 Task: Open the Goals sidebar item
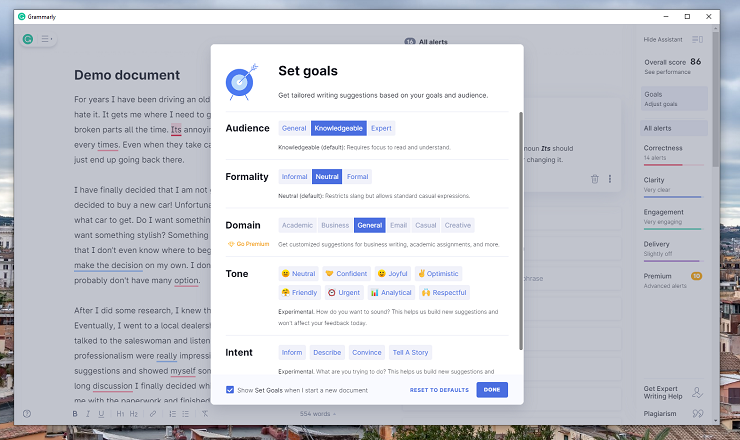pyautogui.click(x=674, y=99)
